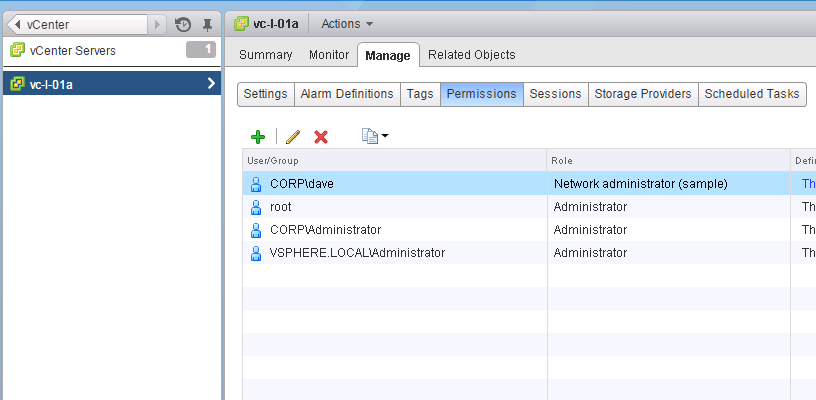Select the Alarm Definitions sub-tab
This screenshot has width=816, height=400.
(x=347, y=94)
